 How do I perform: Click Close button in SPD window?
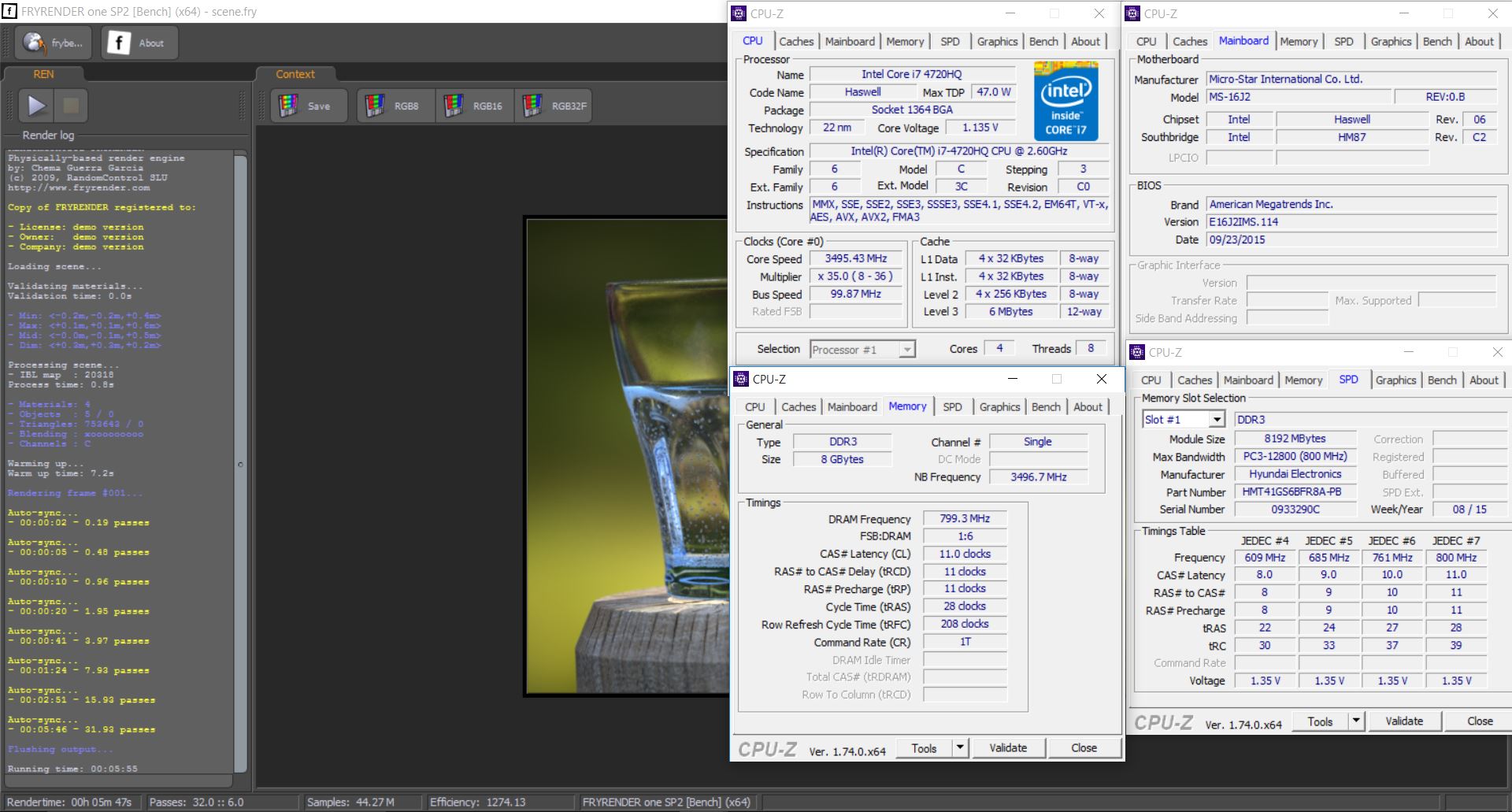tap(1479, 721)
